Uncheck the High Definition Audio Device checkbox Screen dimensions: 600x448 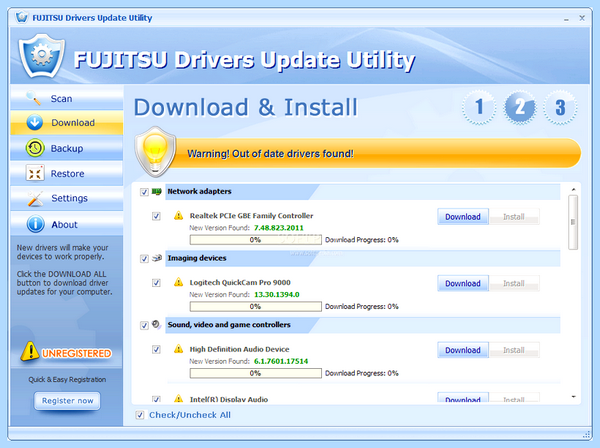click(x=156, y=350)
